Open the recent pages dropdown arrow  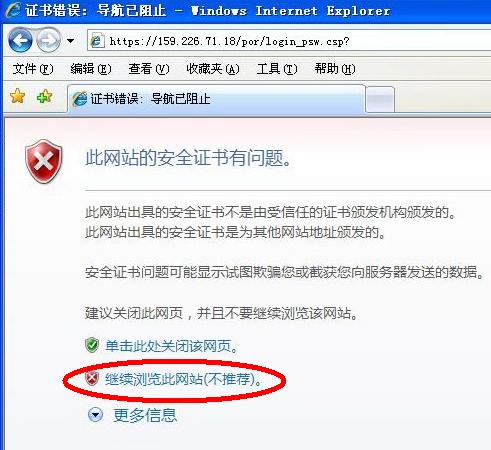pyautogui.click(x=70, y=41)
